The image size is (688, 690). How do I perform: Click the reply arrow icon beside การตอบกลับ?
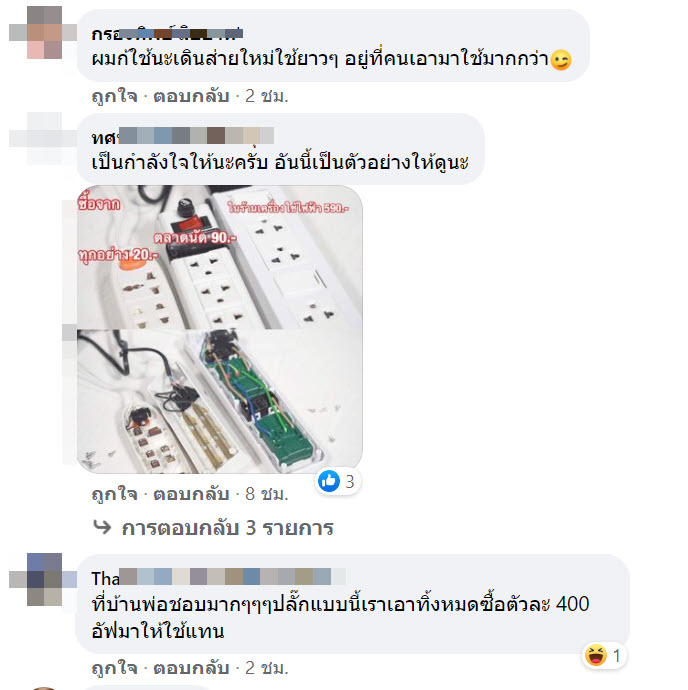[103, 527]
